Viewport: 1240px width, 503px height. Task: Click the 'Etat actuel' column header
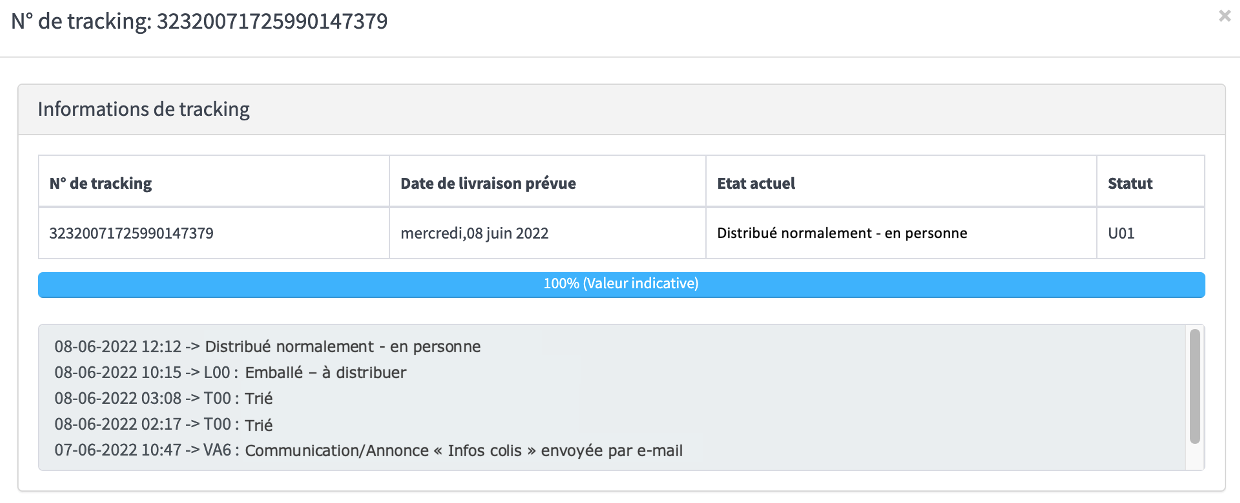pyautogui.click(x=756, y=183)
